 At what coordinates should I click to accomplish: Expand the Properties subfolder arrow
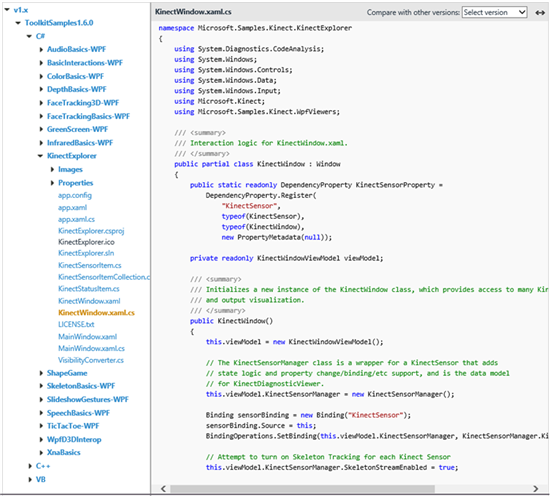click(x=52, y=183)
